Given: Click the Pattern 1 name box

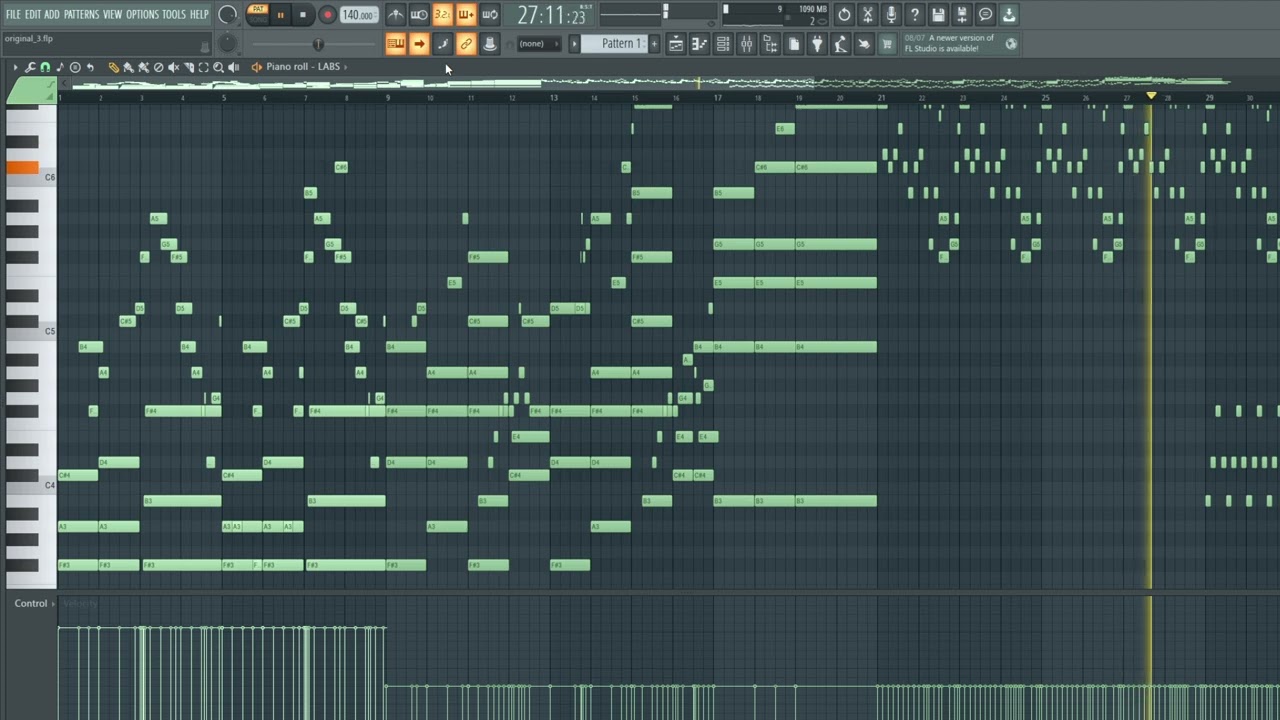Looking at the screenshot, I should 616,44.
